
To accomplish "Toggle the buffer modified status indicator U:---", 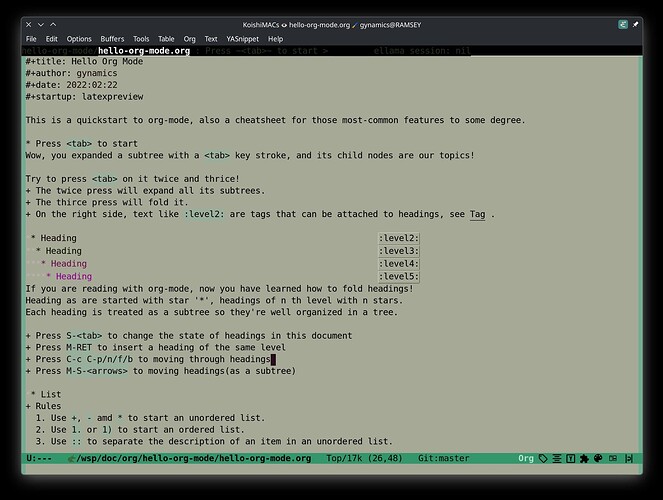I will pyautogui.click(x=40, y=457).
